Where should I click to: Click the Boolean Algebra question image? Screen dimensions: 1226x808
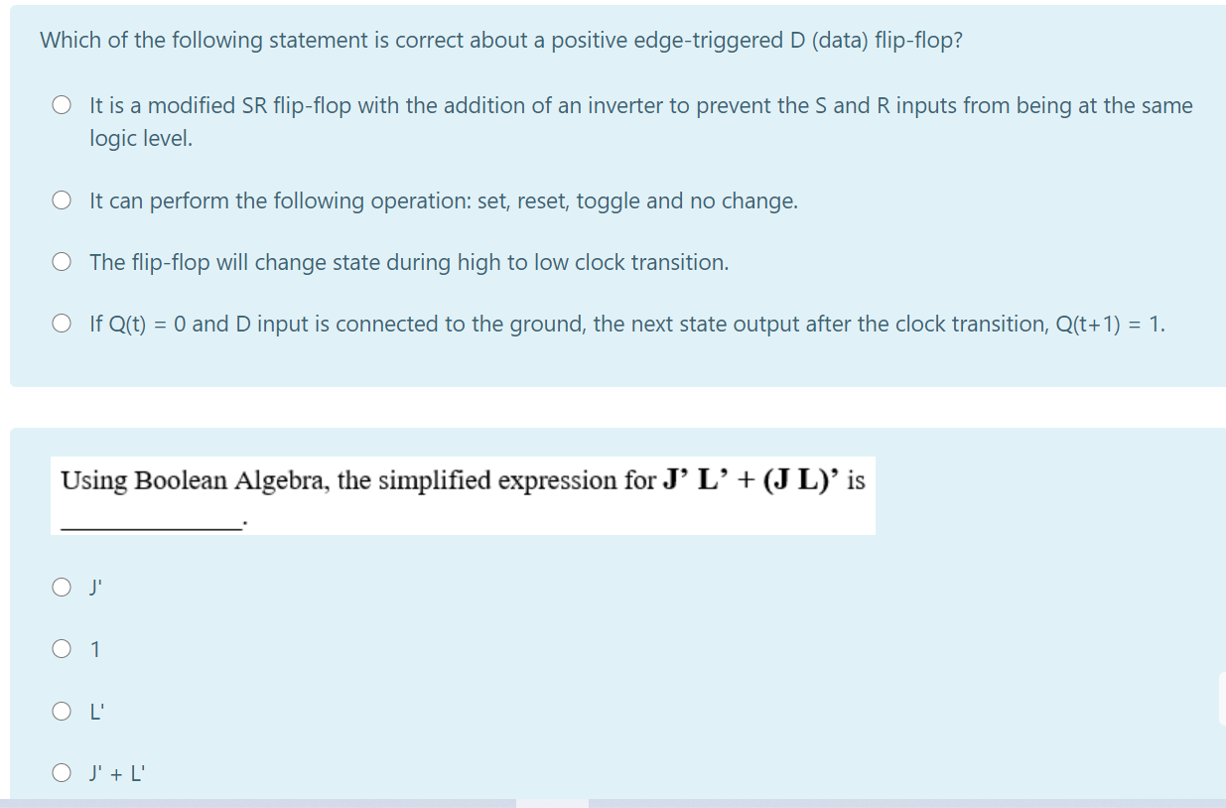[x=462, y=493]
